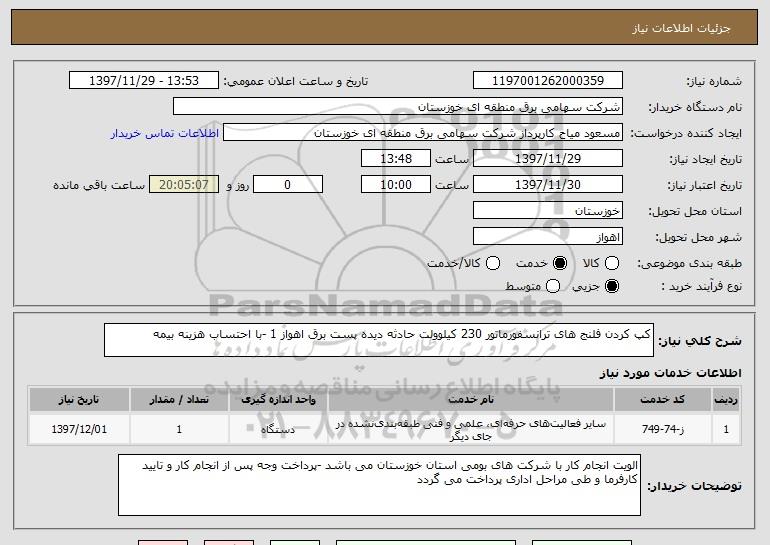Choose the کالا/خدمت radio option
770x545 pixels.
coord(491,262)
